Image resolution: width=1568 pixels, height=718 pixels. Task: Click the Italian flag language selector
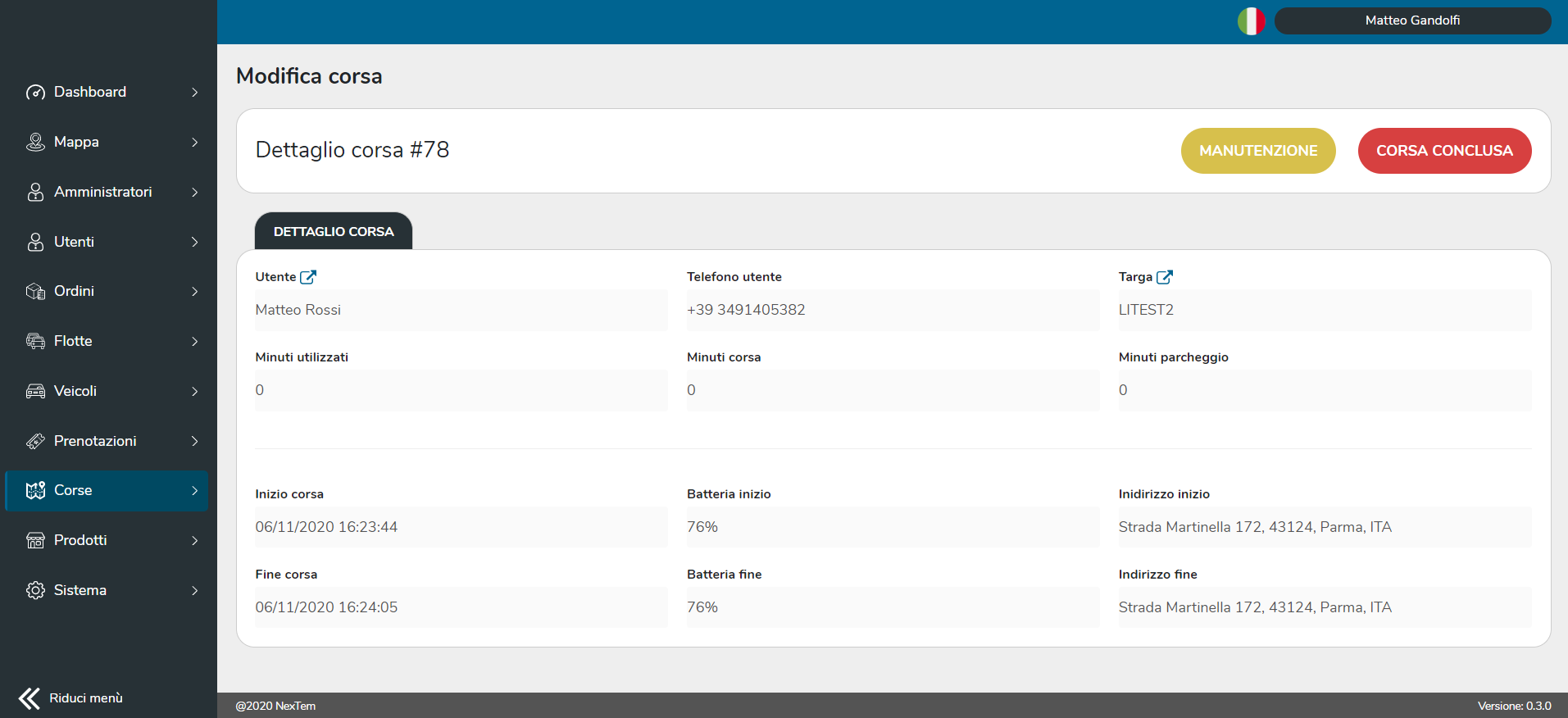click(1251, 21)
